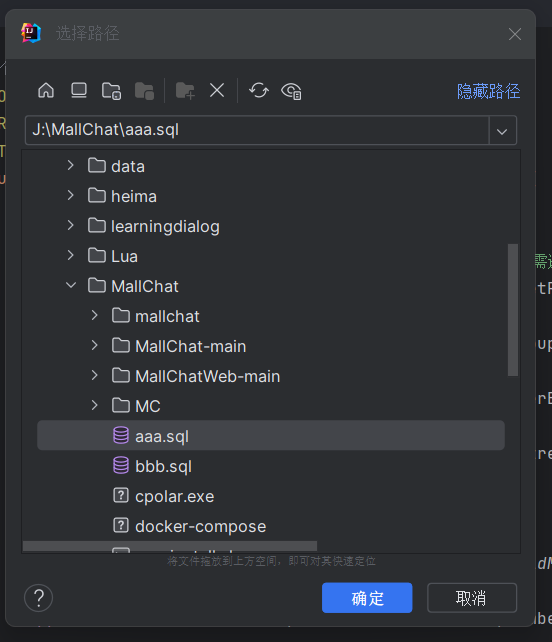Image resolution: width=552 pixels, height=642 pixels.
Task: Open desktop directory icon
Action: coord(79,90)
